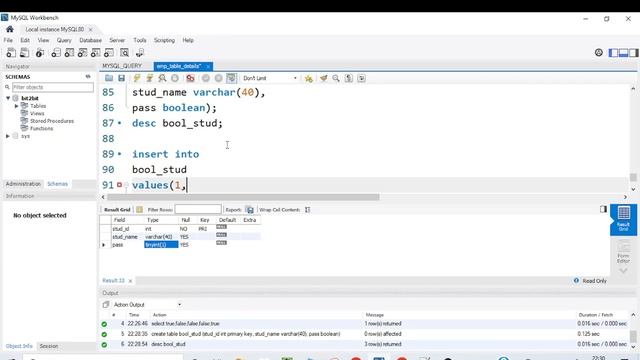
Task: Close the Result 33 tab
Action: [x=130, y=281]
